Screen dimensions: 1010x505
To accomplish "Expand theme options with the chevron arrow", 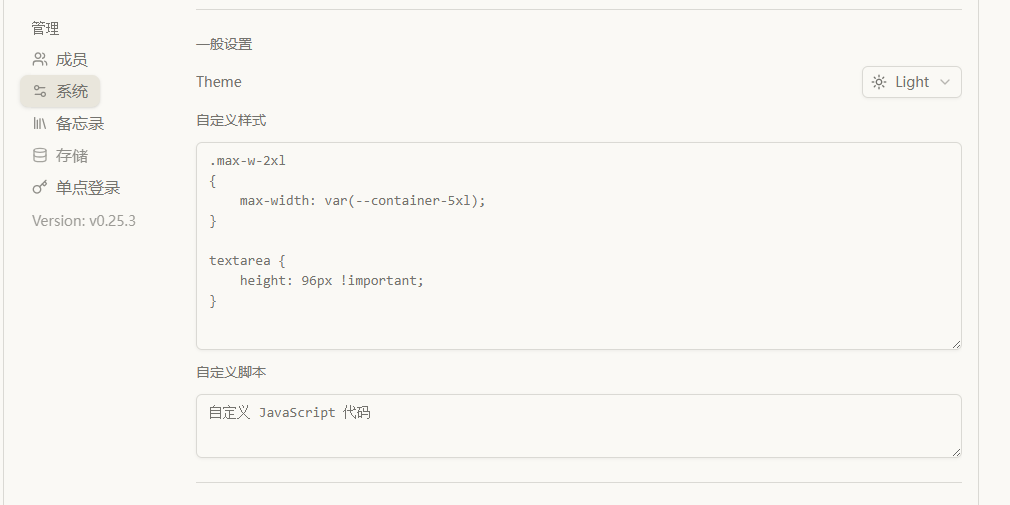I will coord(945,82).
